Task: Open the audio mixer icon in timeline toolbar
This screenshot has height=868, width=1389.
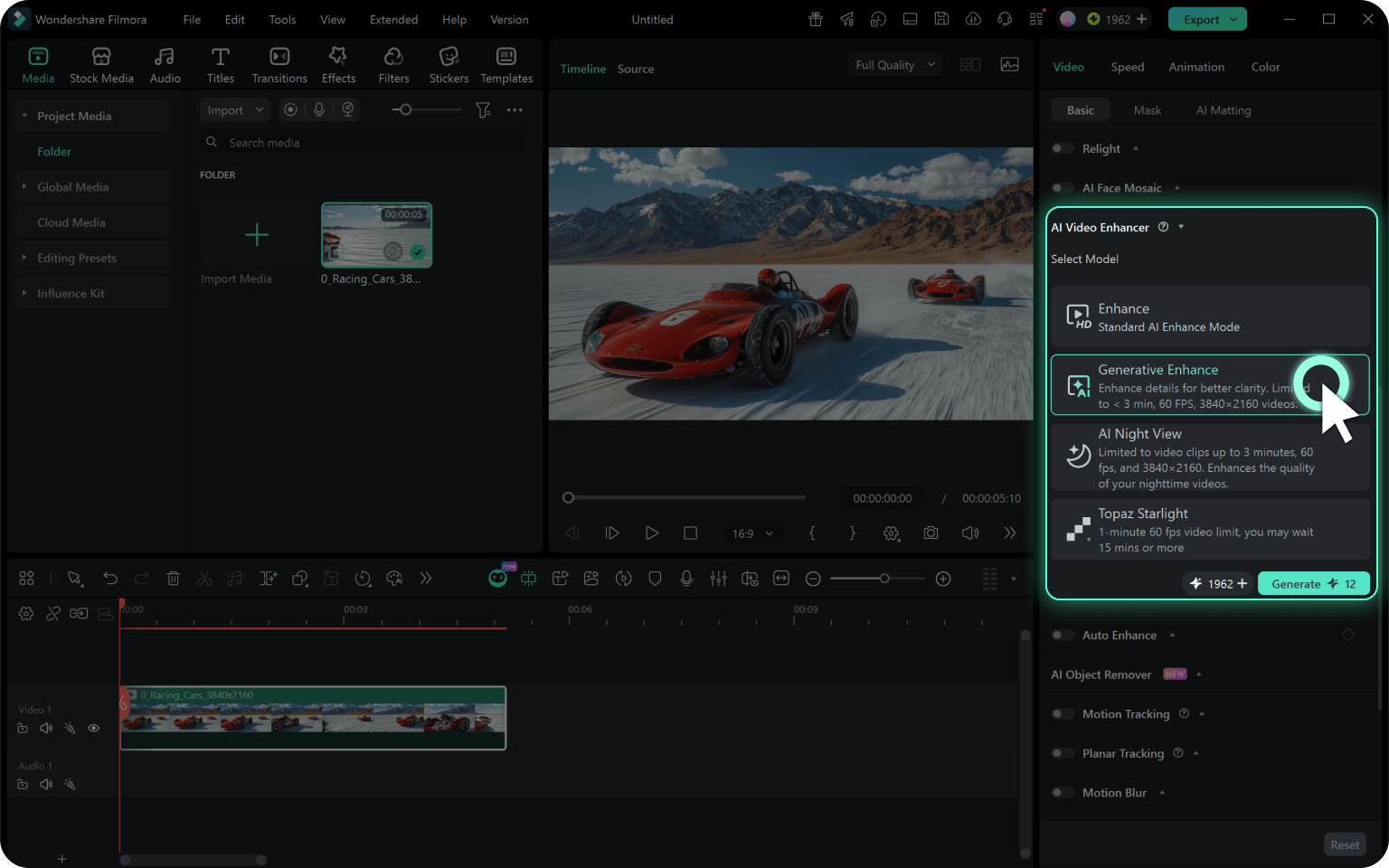Action: coord(718,579)
